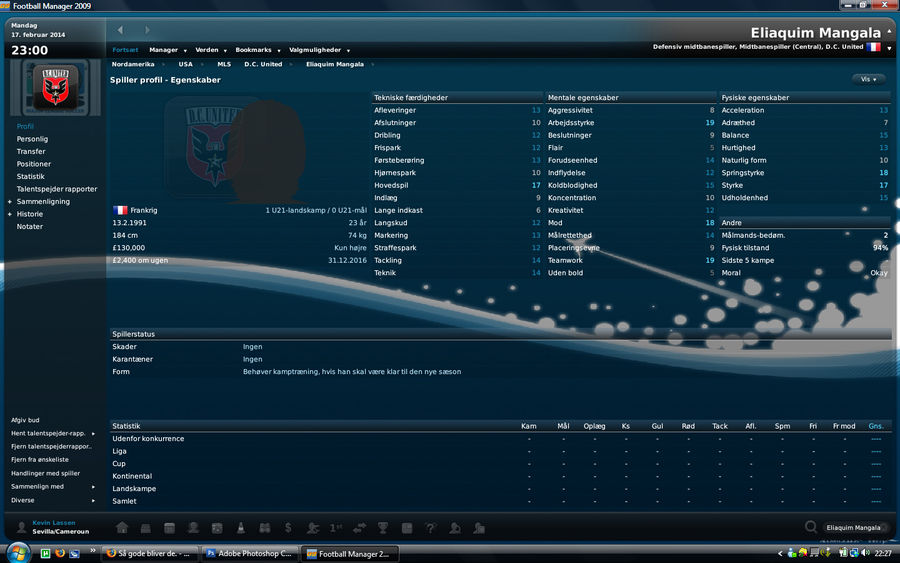Follow the D.C. United breadcrumb link
Viewport: 900px width, 563px height.
click(x=263, y=64)
